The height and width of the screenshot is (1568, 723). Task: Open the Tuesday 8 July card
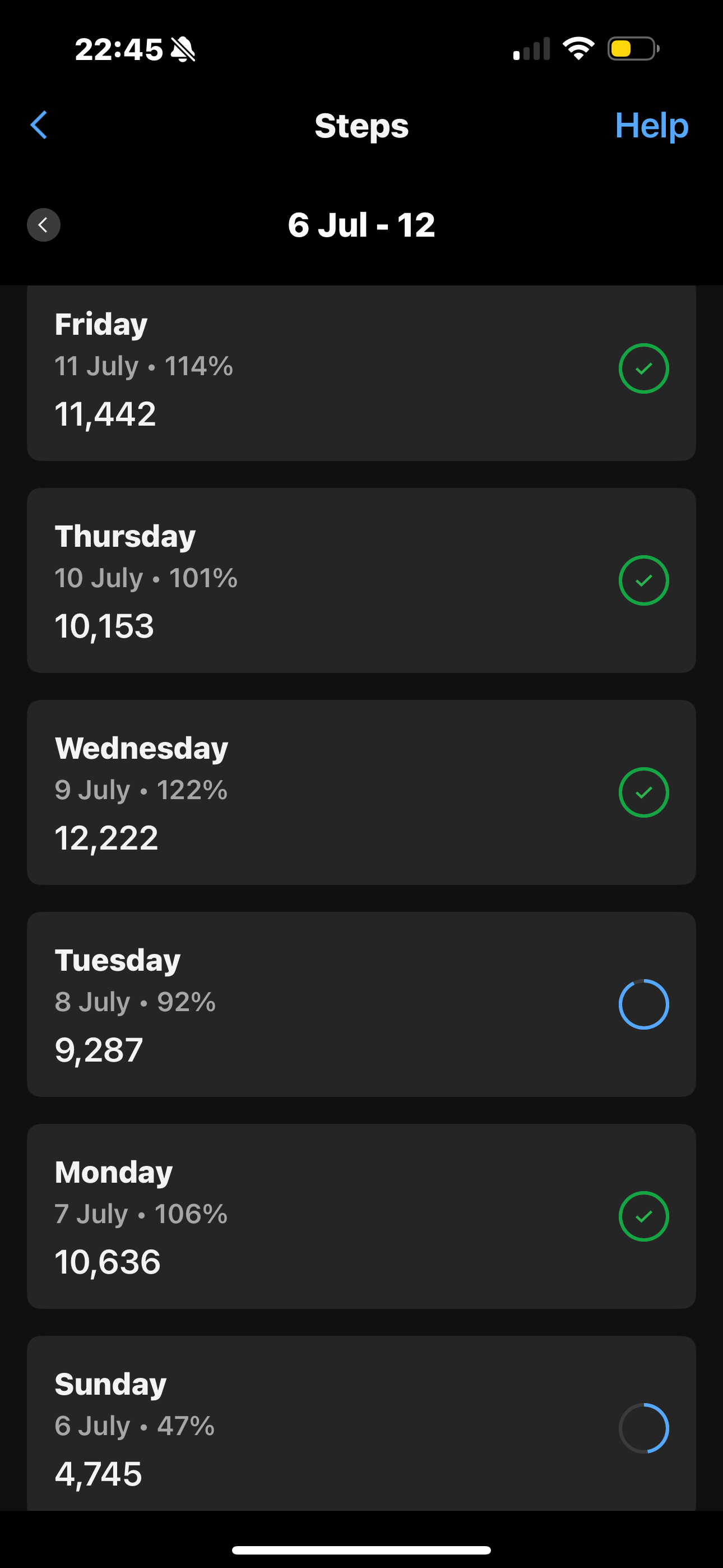(x=361, y=1004)
